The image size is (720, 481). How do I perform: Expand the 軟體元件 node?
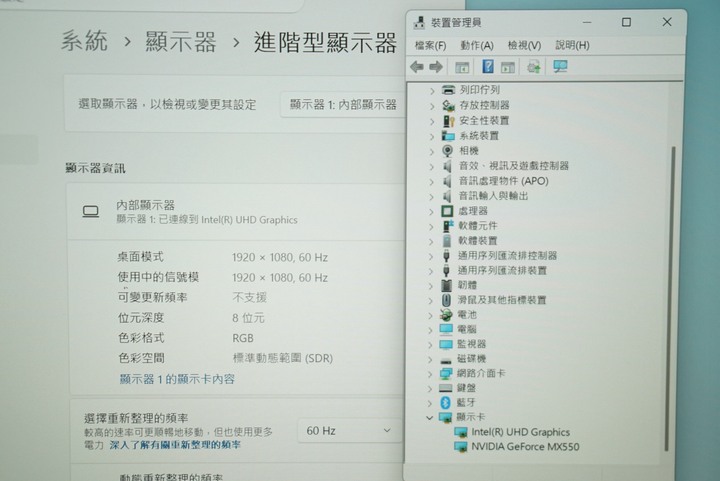(x=431, y=226)
